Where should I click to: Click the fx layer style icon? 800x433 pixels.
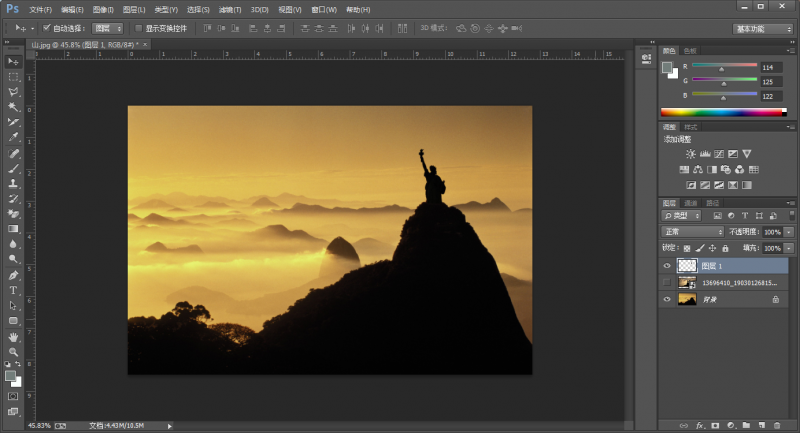[x=700, y=425]
